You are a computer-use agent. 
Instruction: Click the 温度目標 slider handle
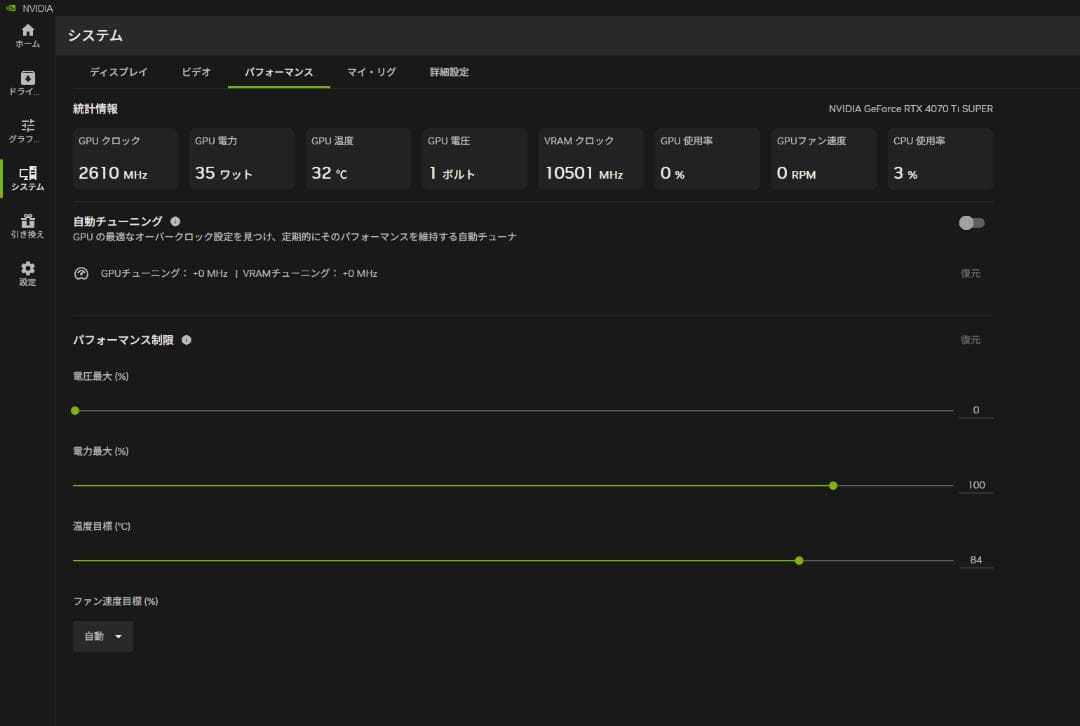tap(798, 560)
